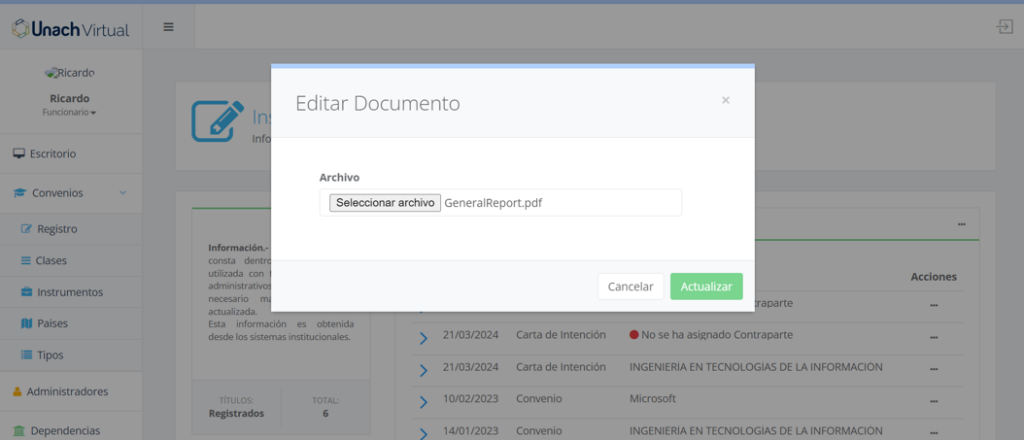The width and height of the screenshot is (1024, 440).
Task: Open the Unach Virtual logo
Action: click(x=71, y=29)
